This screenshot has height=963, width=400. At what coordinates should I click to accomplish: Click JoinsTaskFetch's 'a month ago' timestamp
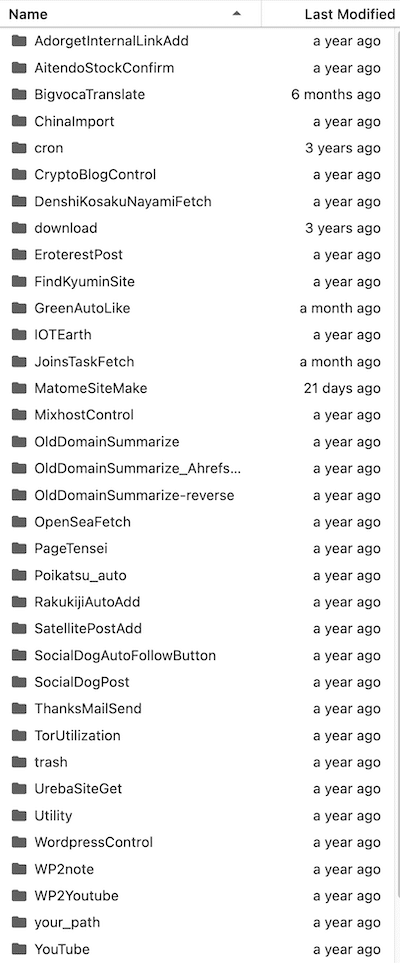340,362
